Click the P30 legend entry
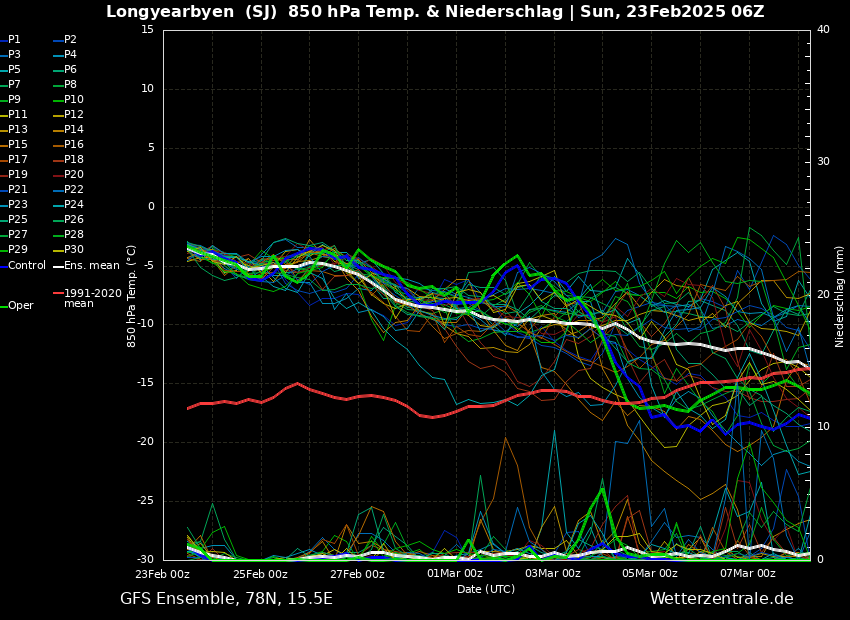Screen dimensions: 850x620 point(73,250)
